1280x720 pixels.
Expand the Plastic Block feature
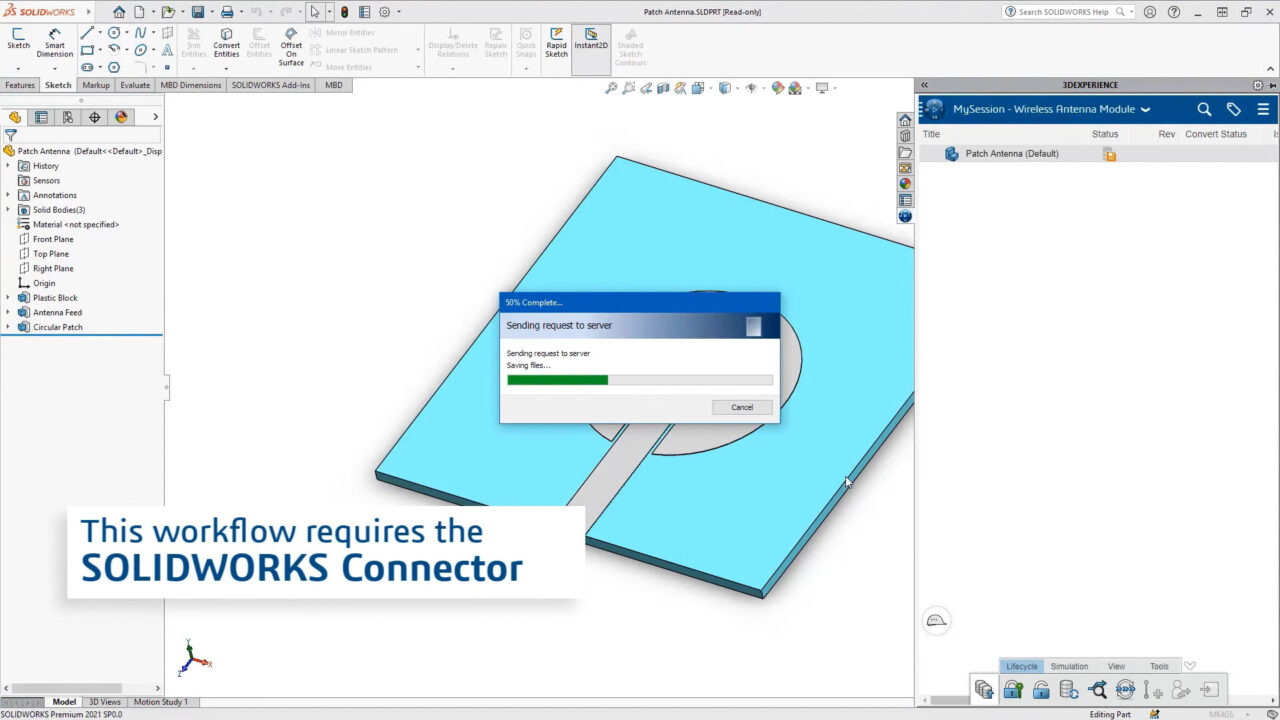pyautogui.click(x=8, y=298)
